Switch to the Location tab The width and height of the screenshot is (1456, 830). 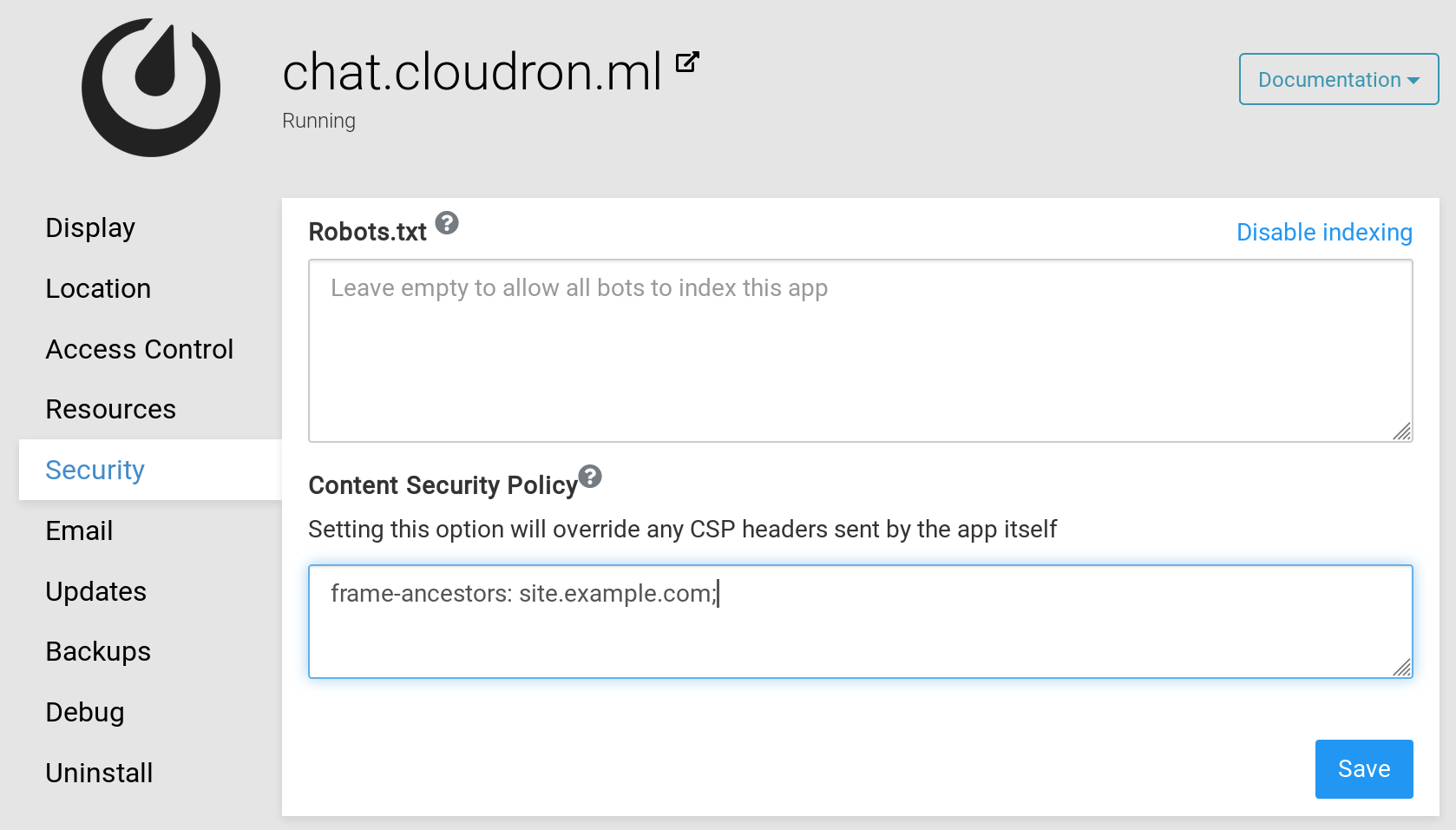click(x=98, y=288)
